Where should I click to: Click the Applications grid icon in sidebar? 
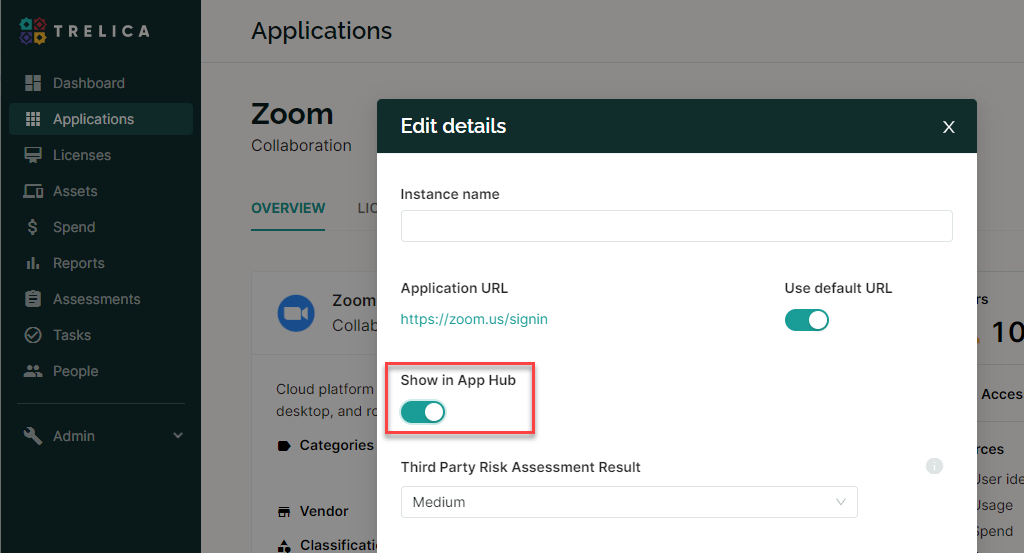[33, 119]
